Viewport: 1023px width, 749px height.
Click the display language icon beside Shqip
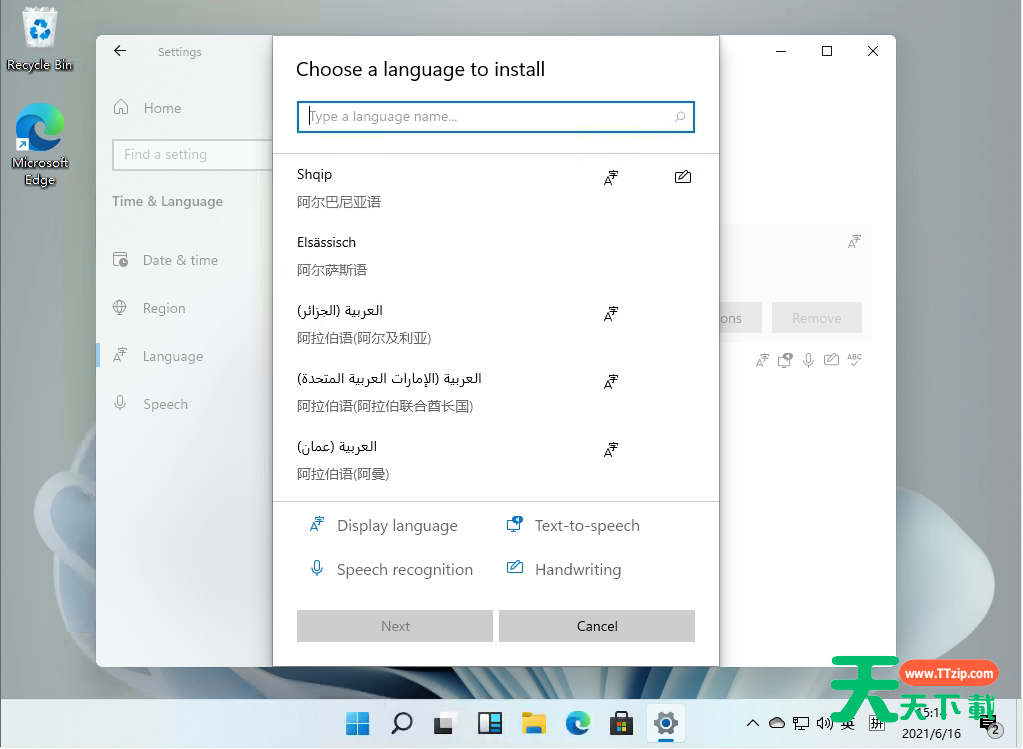point(610,178)
